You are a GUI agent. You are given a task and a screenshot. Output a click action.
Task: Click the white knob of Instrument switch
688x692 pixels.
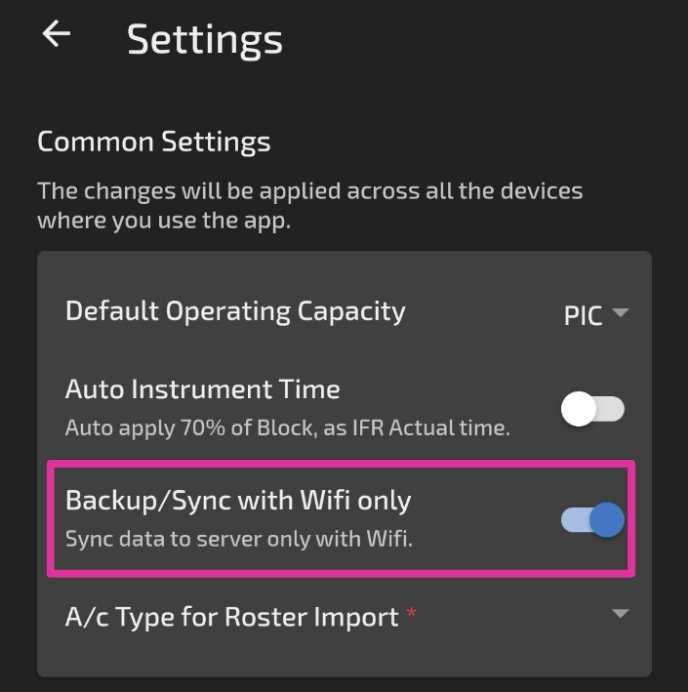(x=579, y=409)
